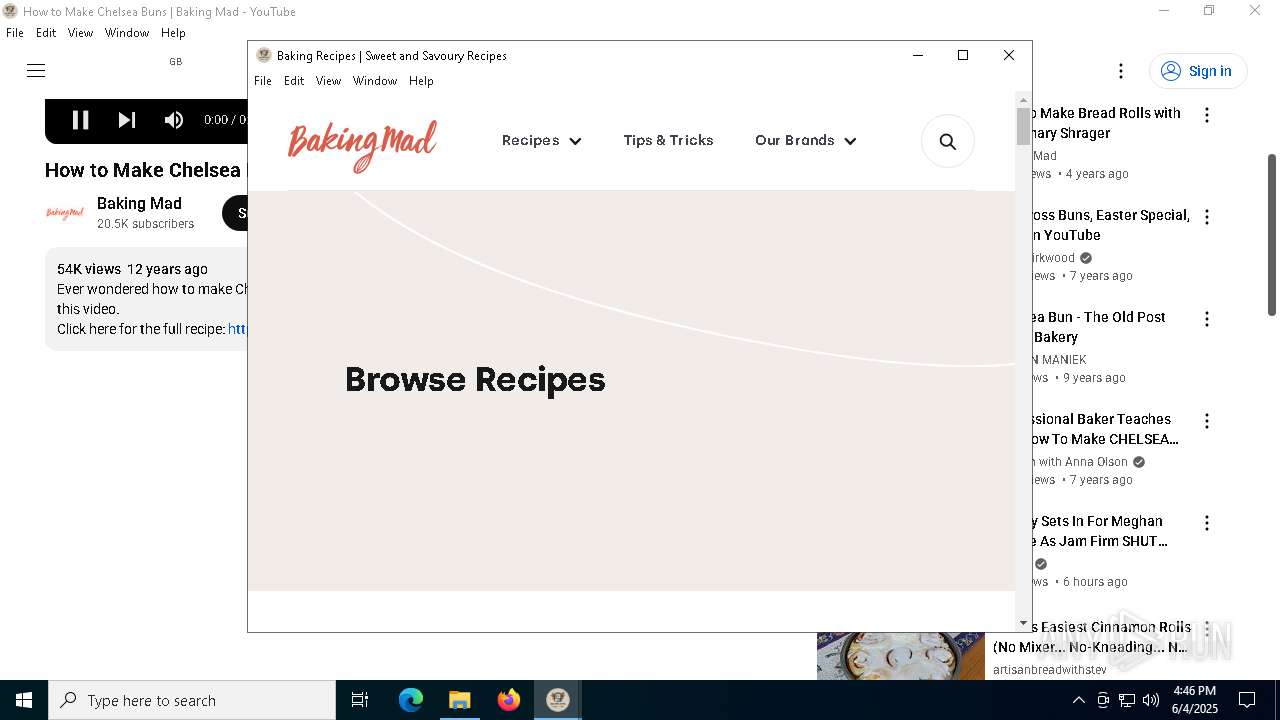Viewport: 1280px width, 720px height.
Task: Click Sign in button on YouTube
Action: pos(1198,71)
